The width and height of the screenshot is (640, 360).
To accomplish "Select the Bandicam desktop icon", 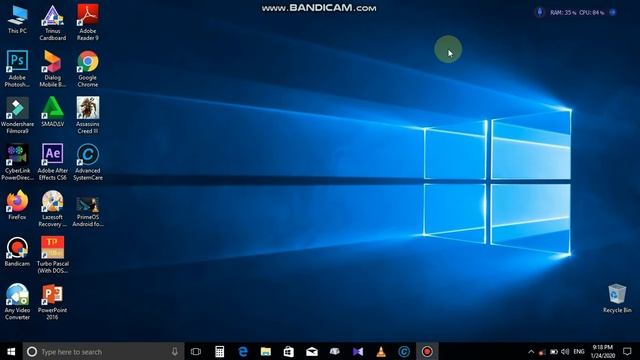I will (x=17, y=251).
